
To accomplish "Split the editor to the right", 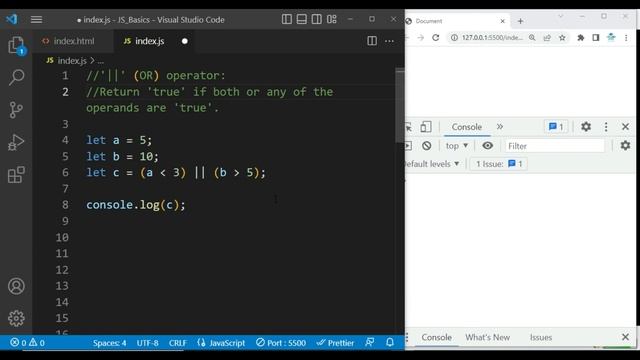I will click(372, 41).
